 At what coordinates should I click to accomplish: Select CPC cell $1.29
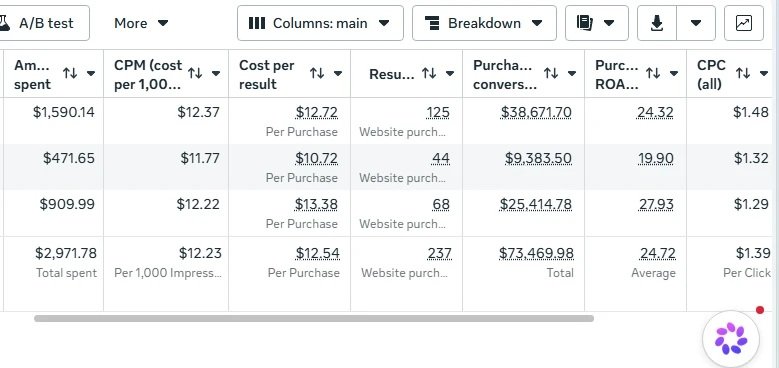751,204
